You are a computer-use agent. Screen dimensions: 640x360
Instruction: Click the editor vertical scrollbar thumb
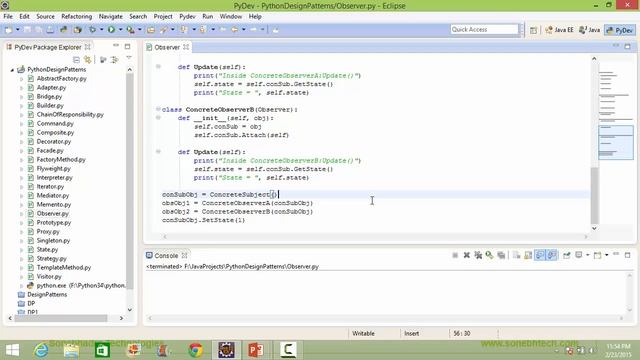pyautogui.click(x=594, y=195)
